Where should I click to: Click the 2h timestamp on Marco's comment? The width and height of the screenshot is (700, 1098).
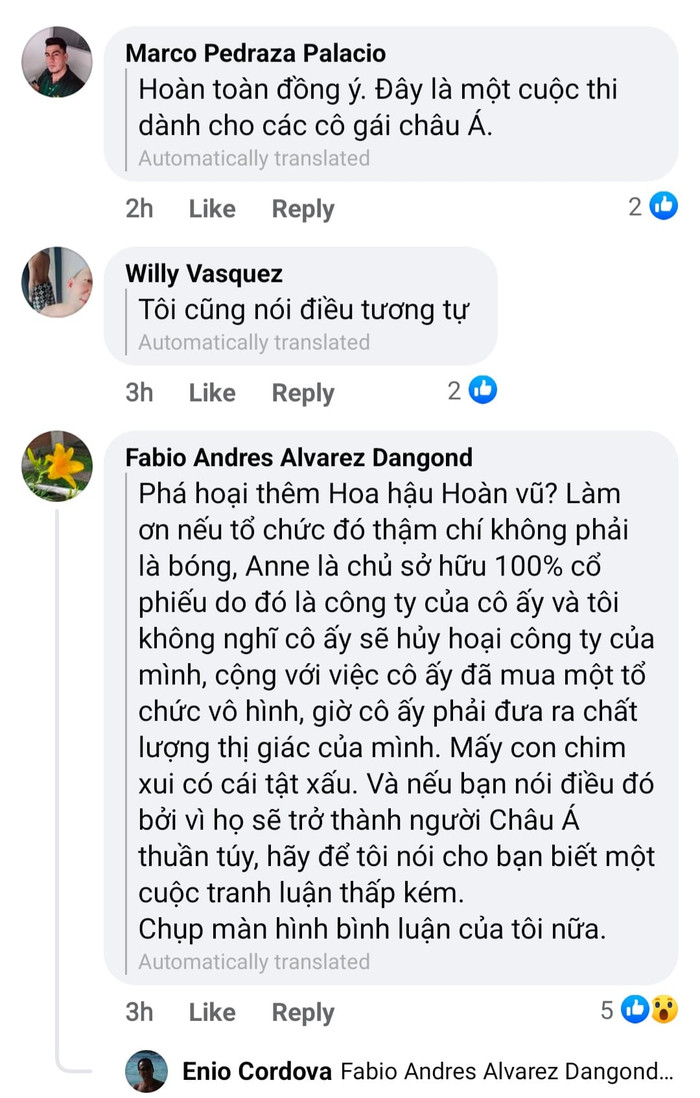139,208
